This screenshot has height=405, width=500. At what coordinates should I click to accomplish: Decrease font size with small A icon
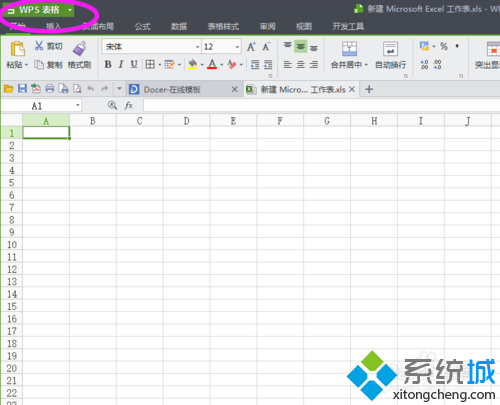[266, 47]
